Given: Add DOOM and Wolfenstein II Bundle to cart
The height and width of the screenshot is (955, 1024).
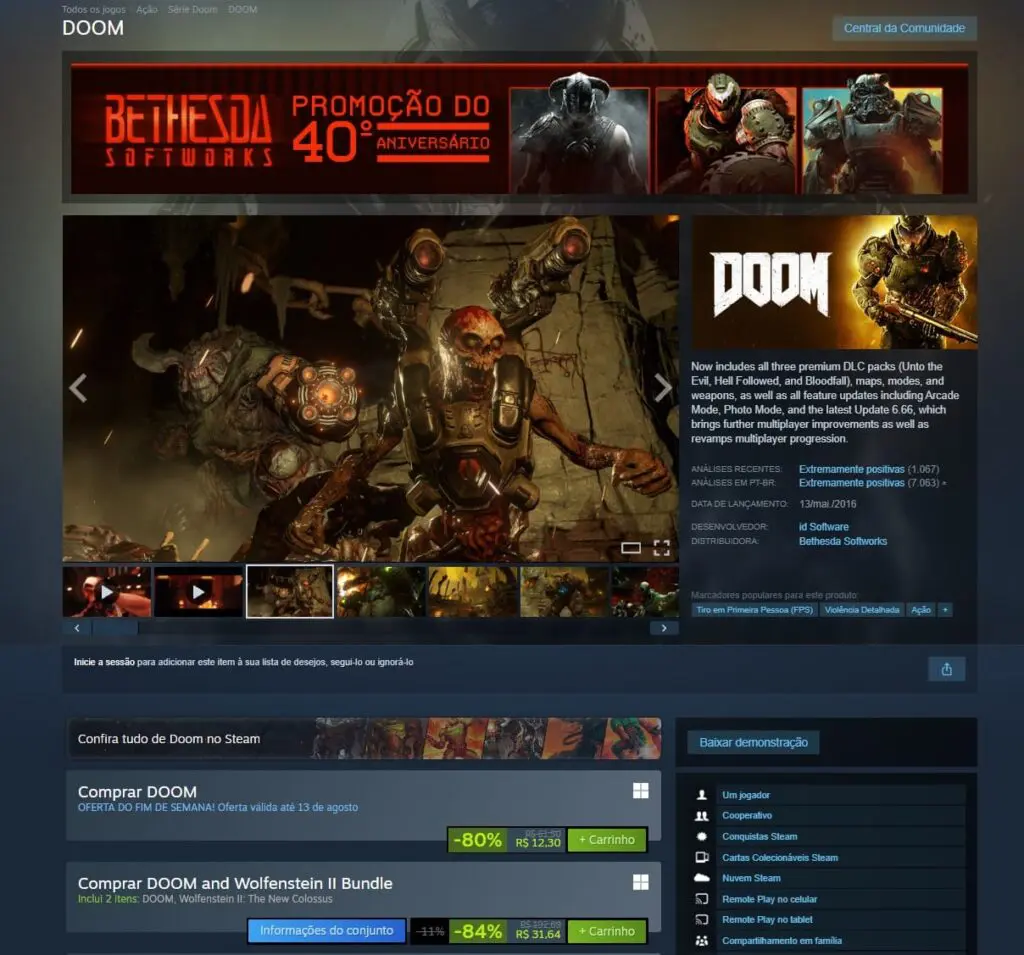Looking at the screenshot, I should [x=607, y=931].
